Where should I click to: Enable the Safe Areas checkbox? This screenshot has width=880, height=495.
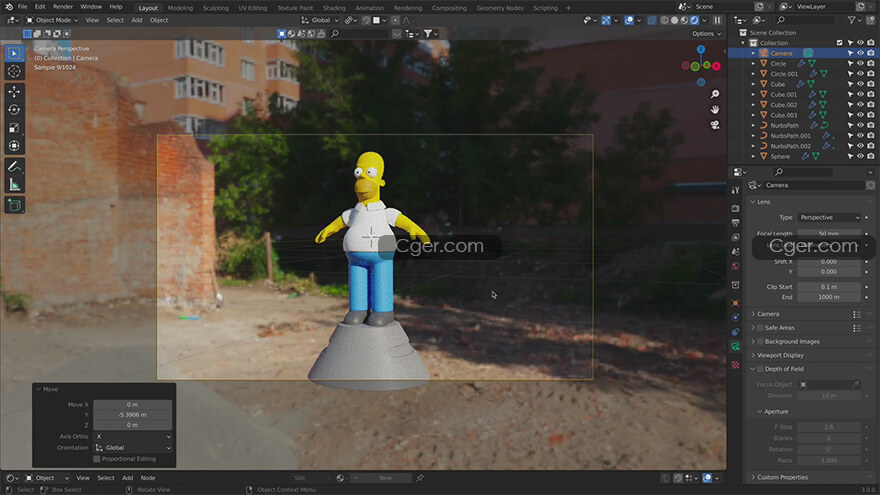pyautogui.click(x=760, y=328)
